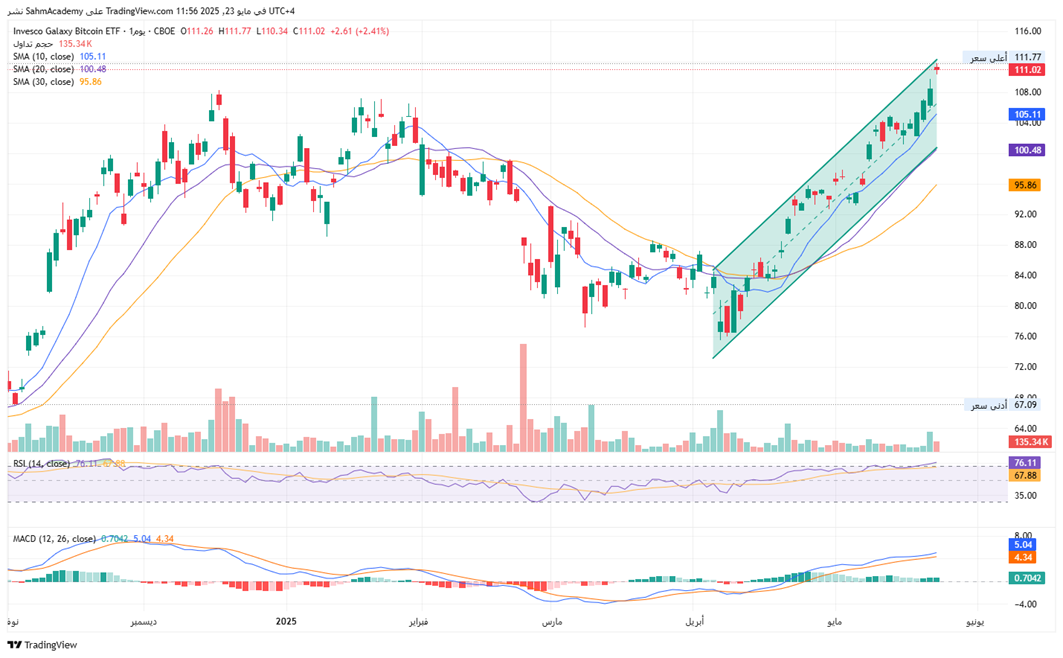1063x658 pixels.
Task: Click the purple "76.11" RSI tag
Action: [1025, 463]
